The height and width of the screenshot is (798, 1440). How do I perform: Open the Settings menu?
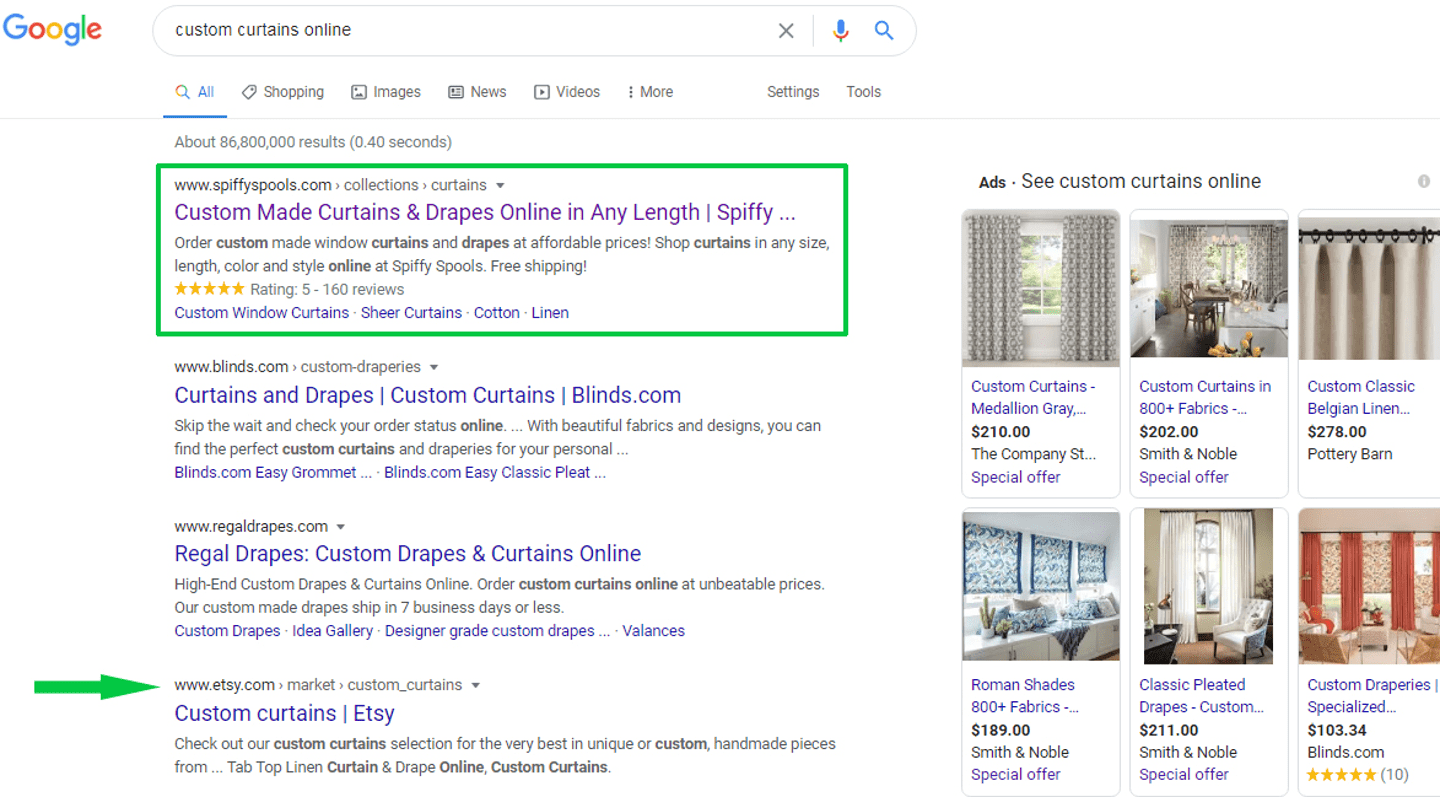(x=793, y=92)
